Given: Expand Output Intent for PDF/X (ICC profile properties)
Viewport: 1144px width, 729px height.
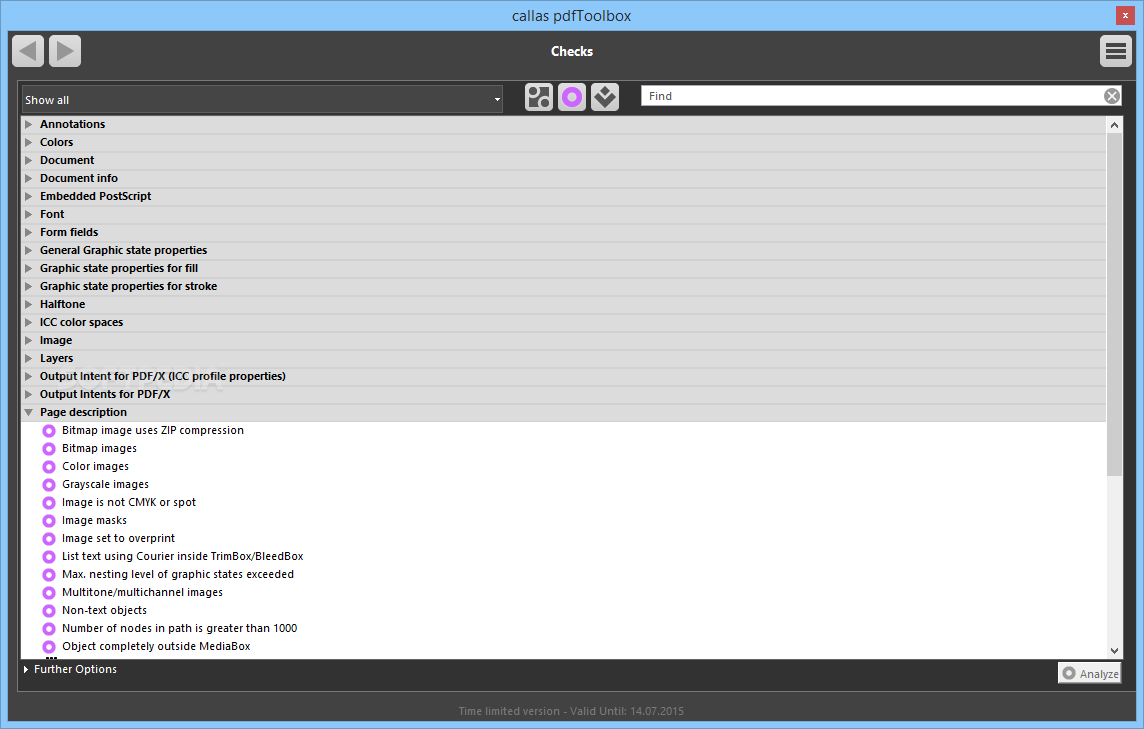Looking at the screenshot, I should (x=28, y=377).
